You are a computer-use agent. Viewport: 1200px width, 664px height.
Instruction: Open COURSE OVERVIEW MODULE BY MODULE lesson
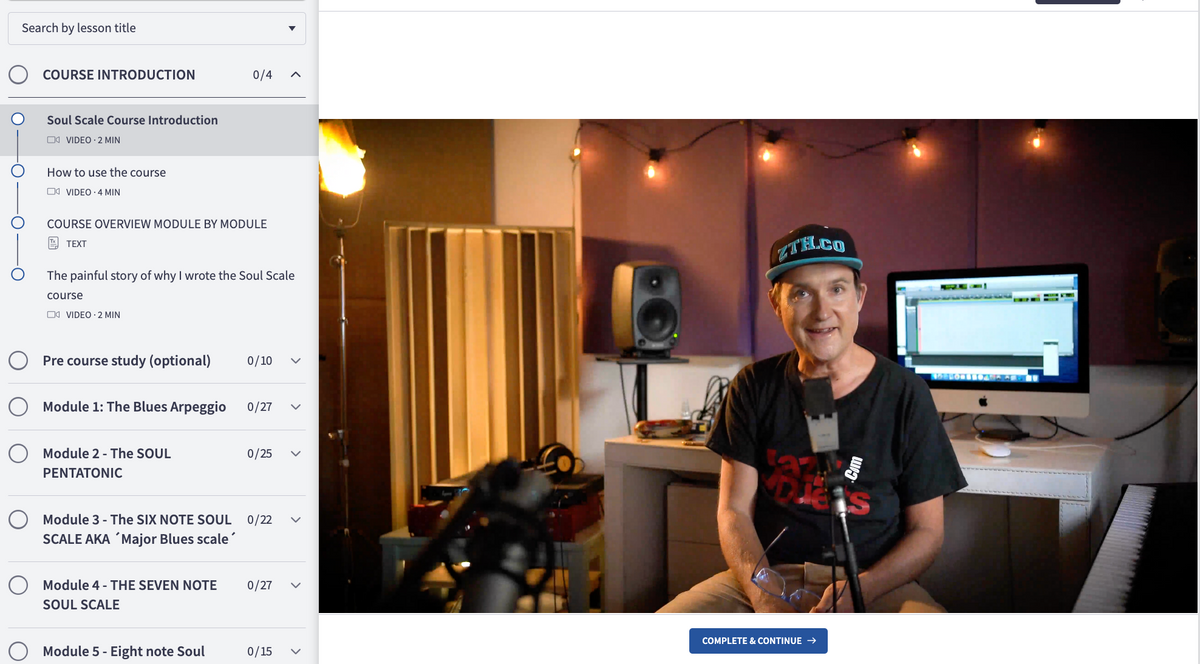(x=157, y=224)
